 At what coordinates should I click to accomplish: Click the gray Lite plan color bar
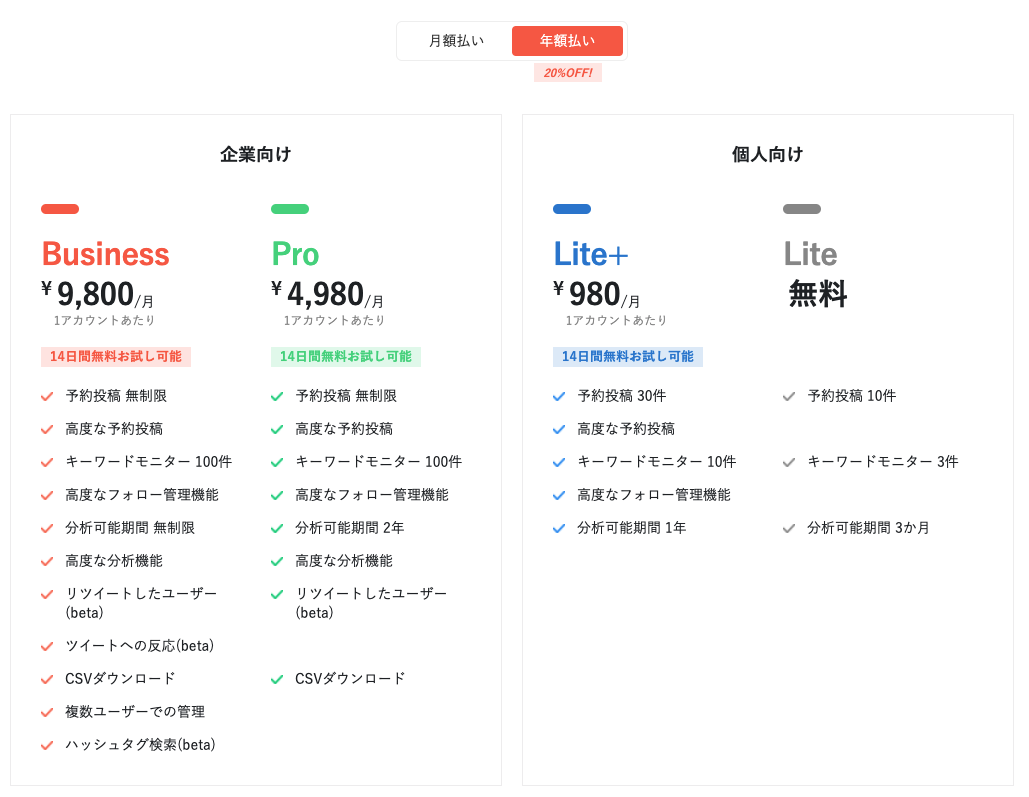pyautogui.click(x=802, y=209)
